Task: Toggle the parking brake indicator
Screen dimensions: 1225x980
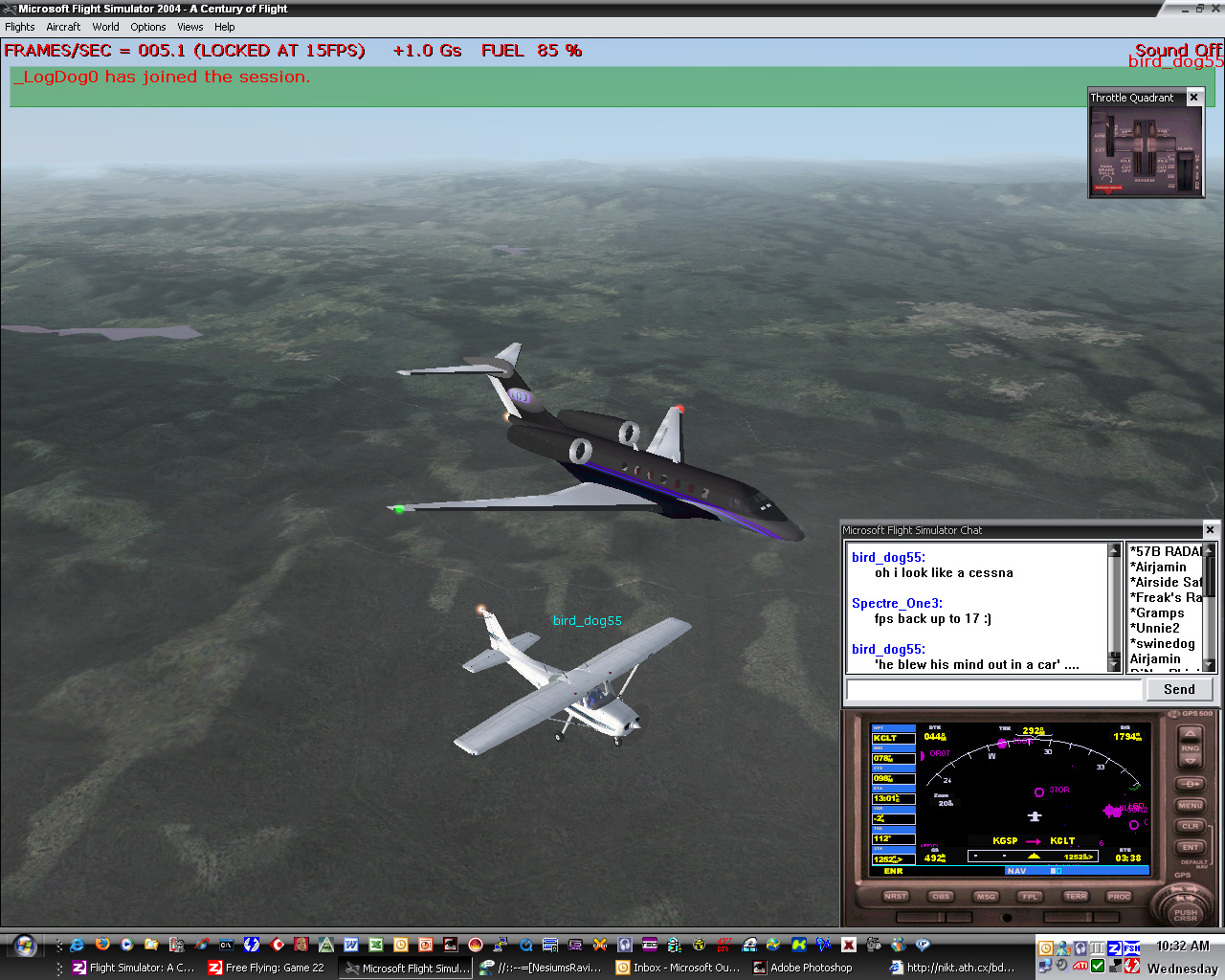Action: pyautogui.click(x=1108, y=188)
